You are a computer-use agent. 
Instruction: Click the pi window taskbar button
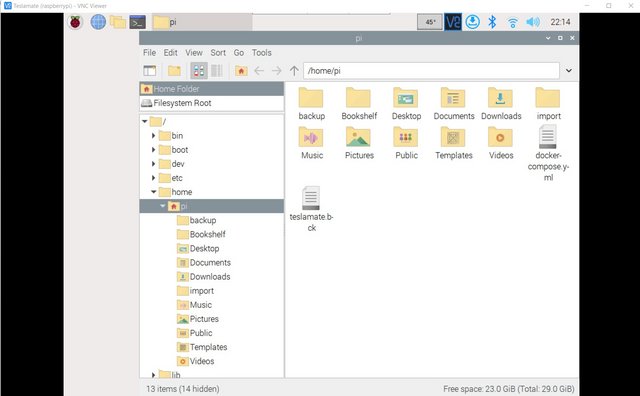click(x=202, y=22)
